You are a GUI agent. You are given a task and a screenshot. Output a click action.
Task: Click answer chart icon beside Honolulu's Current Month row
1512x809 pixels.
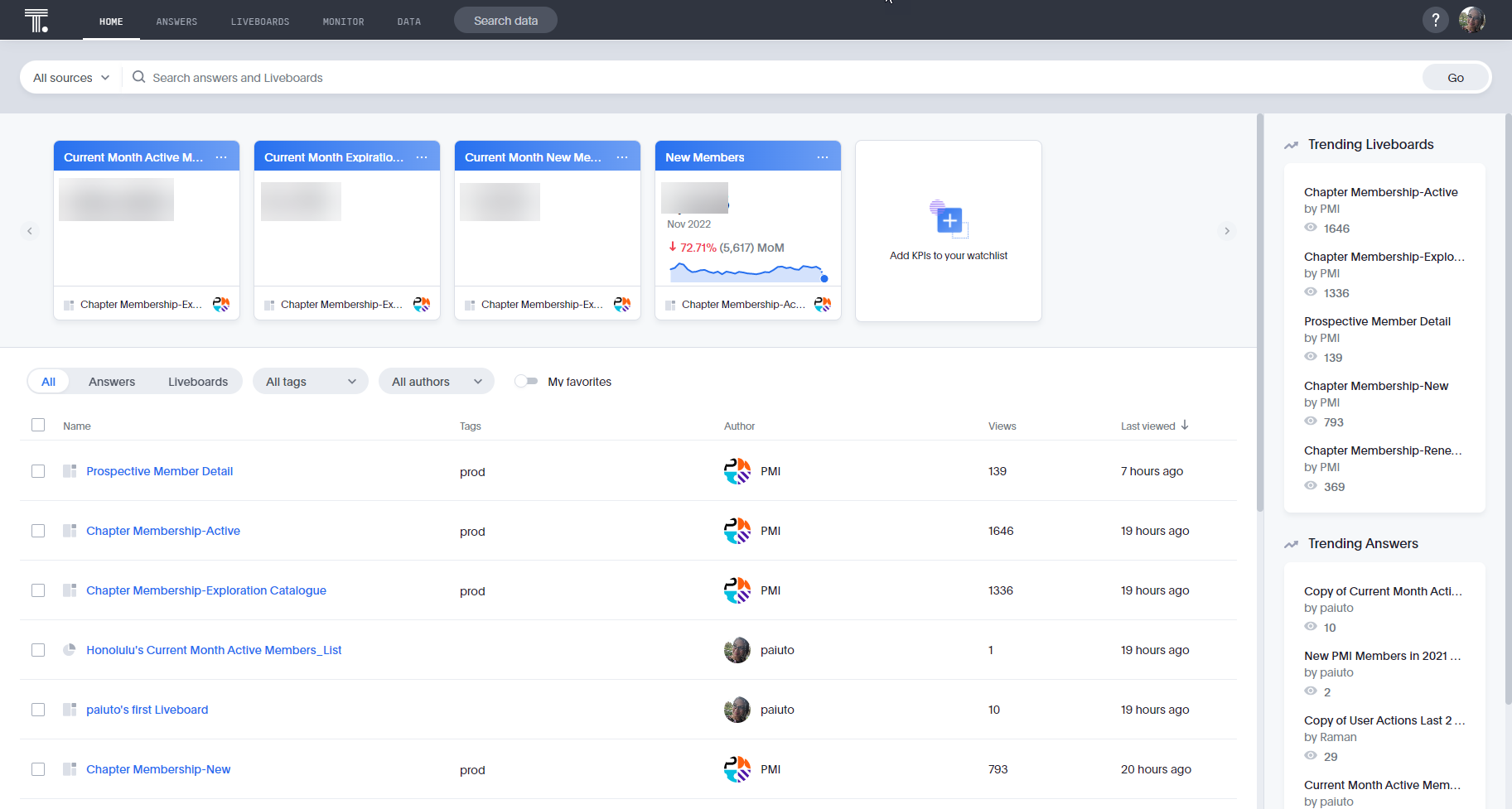[70, 650]
